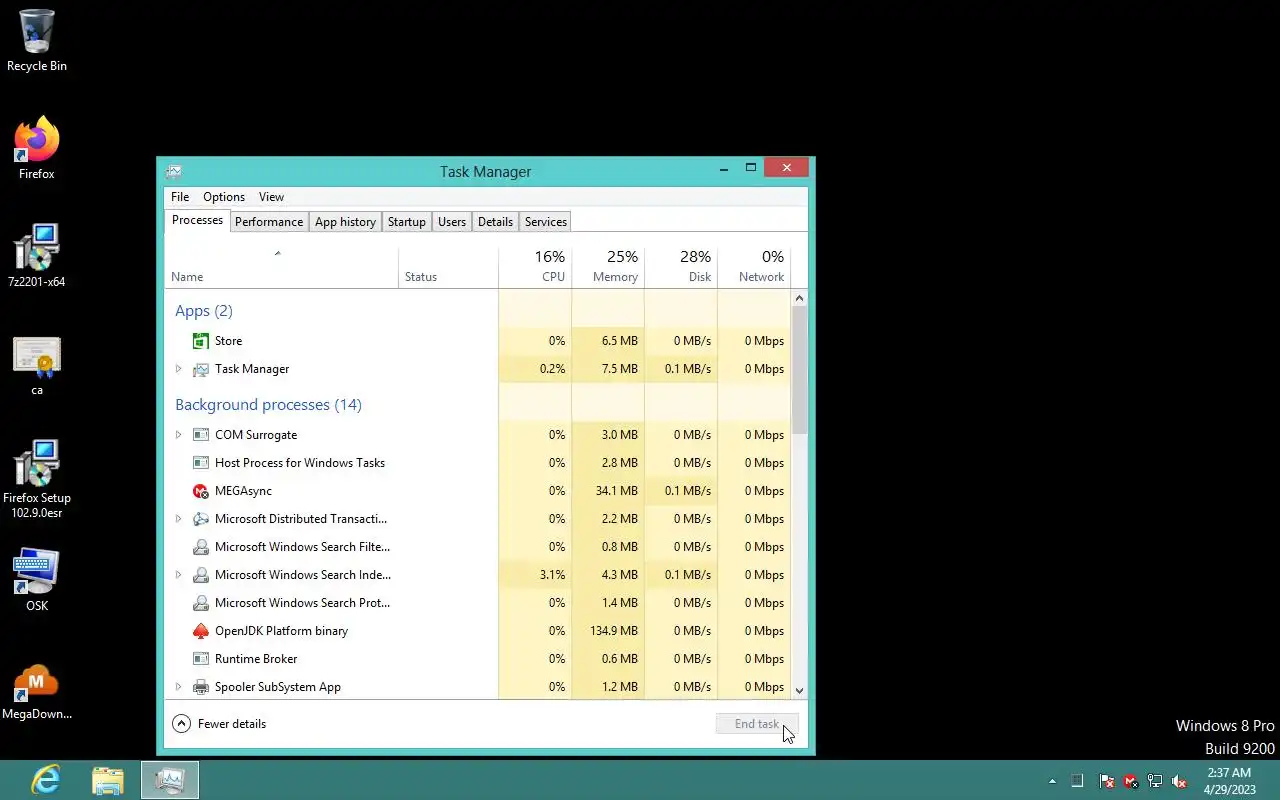Open the View menu

click(x=271, y=197)
